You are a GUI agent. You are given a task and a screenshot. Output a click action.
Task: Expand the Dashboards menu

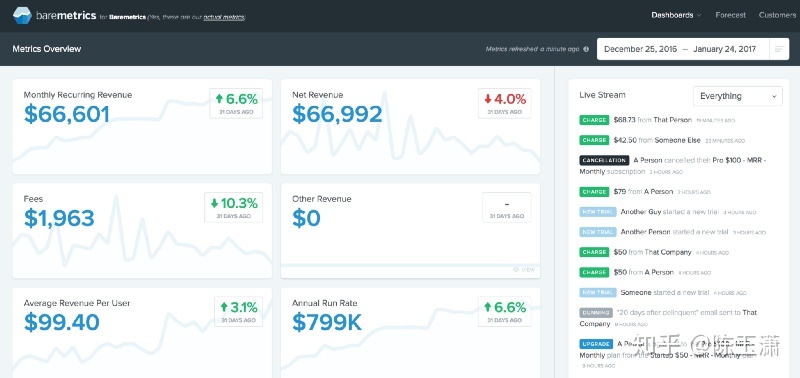click(676, 15)
